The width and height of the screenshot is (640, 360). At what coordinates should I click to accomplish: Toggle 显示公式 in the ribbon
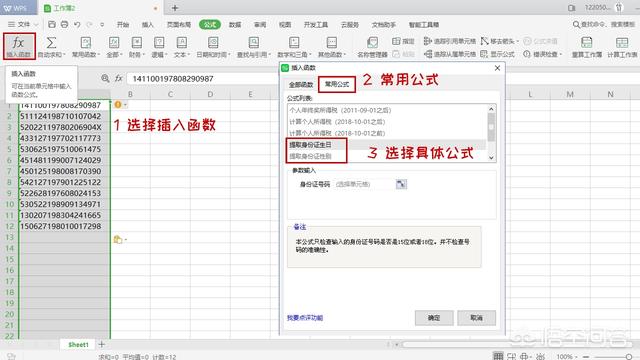tap(498, 54)
